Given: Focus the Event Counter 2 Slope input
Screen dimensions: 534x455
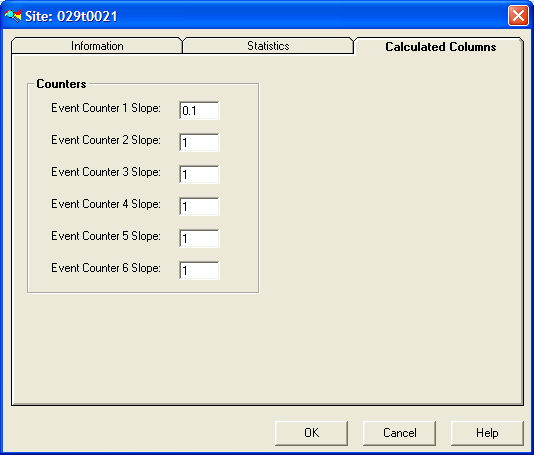Looking at the screenshot, I should (x=199, y=142).
